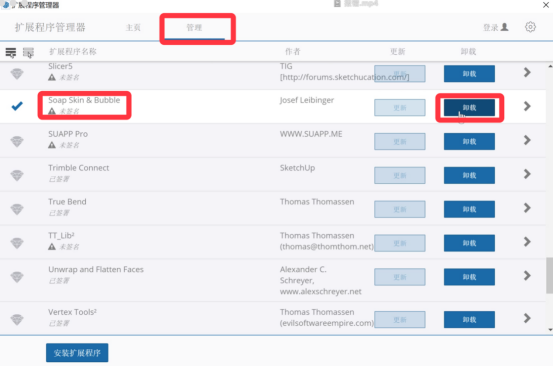
Task: Click the True Bend name
Action: click(67, 202)
